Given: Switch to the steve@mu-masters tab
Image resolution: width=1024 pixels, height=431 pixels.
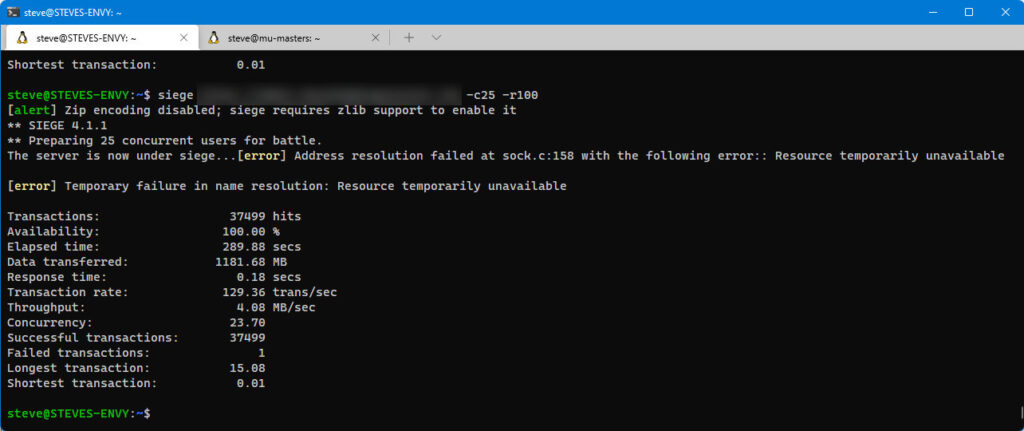Looking at the screenshot, I should pyautogui.click(x=293, y=38).
